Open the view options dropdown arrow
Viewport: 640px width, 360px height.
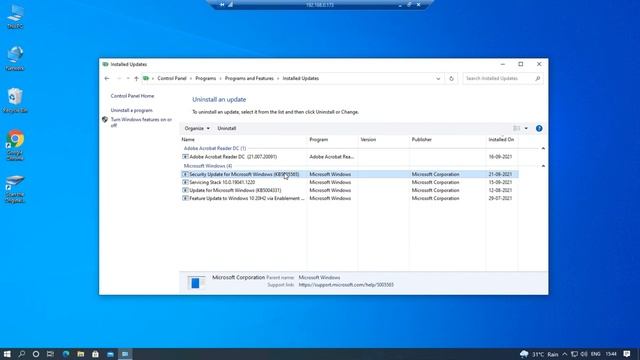[x=526, y=128]
